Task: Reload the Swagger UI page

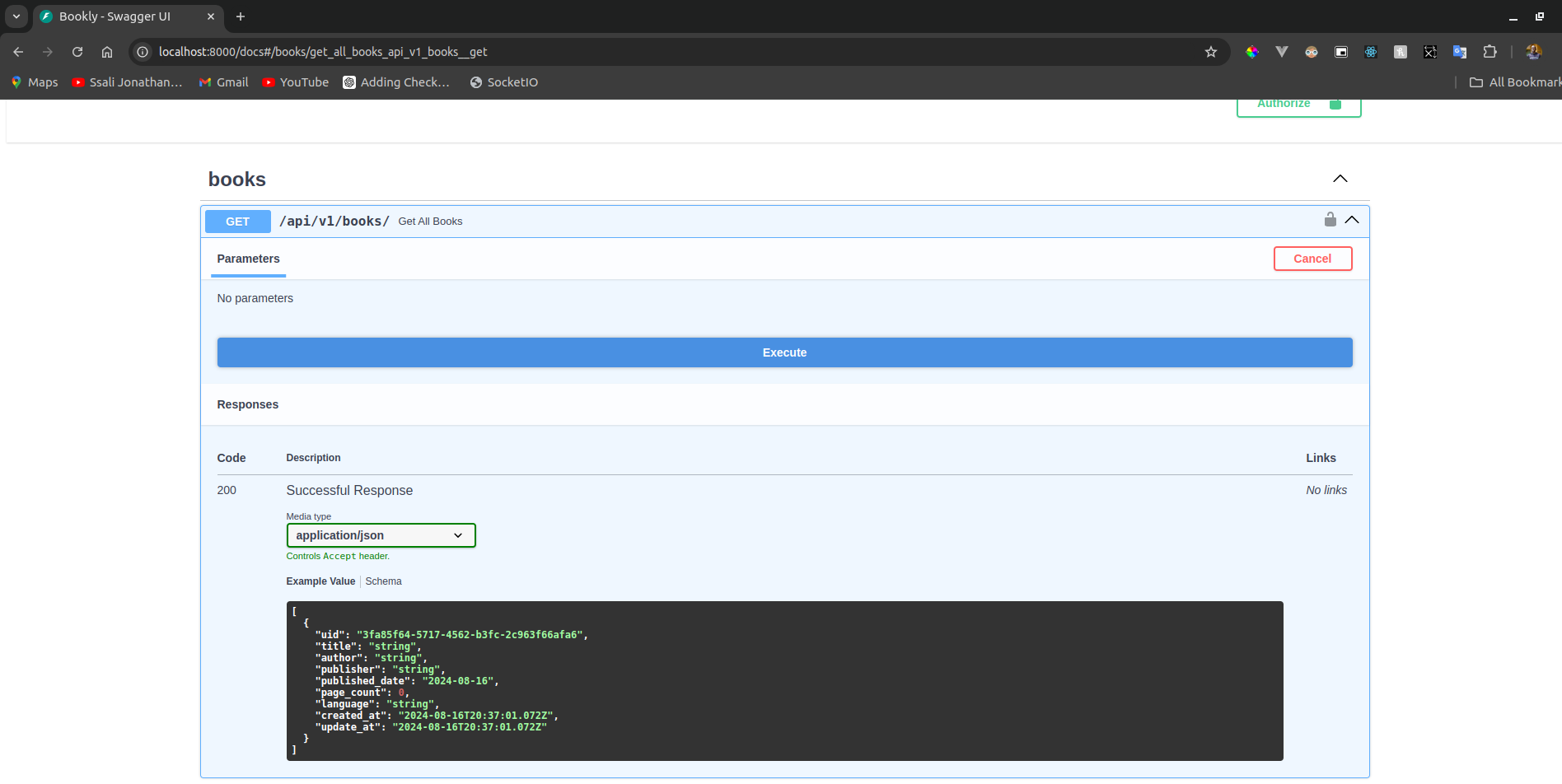Action: pos(77,52)
